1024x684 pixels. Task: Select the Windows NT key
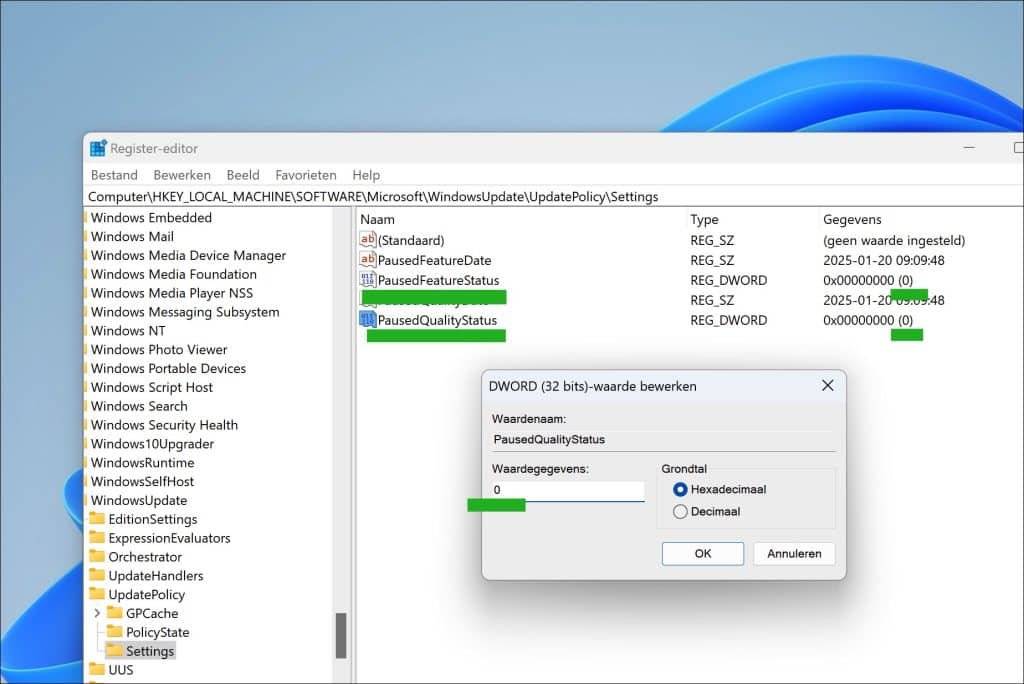click(128, 331)
